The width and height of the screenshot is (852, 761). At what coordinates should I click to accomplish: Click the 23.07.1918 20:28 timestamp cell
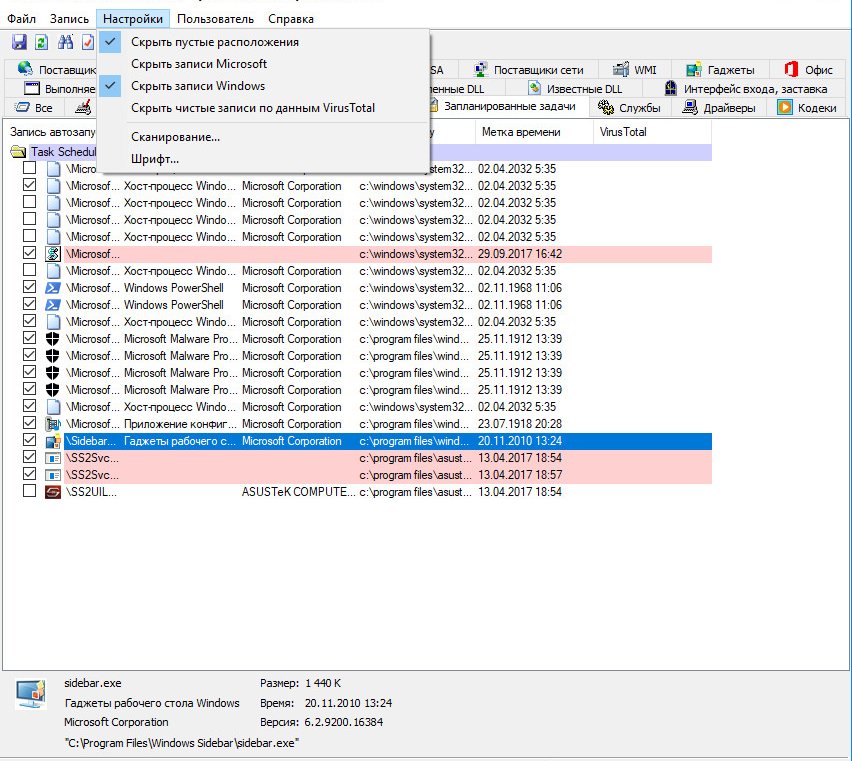[520, 424]
